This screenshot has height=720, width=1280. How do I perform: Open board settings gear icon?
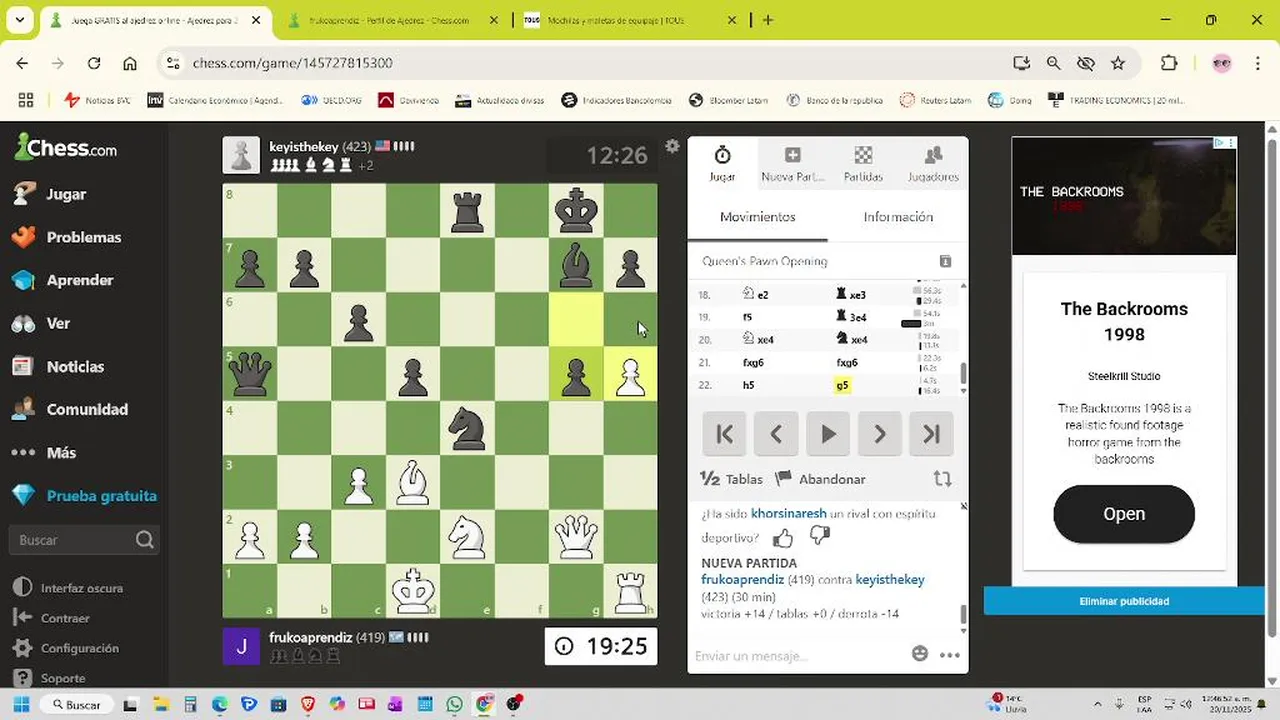pyautogui.click(x=672, y=146)
